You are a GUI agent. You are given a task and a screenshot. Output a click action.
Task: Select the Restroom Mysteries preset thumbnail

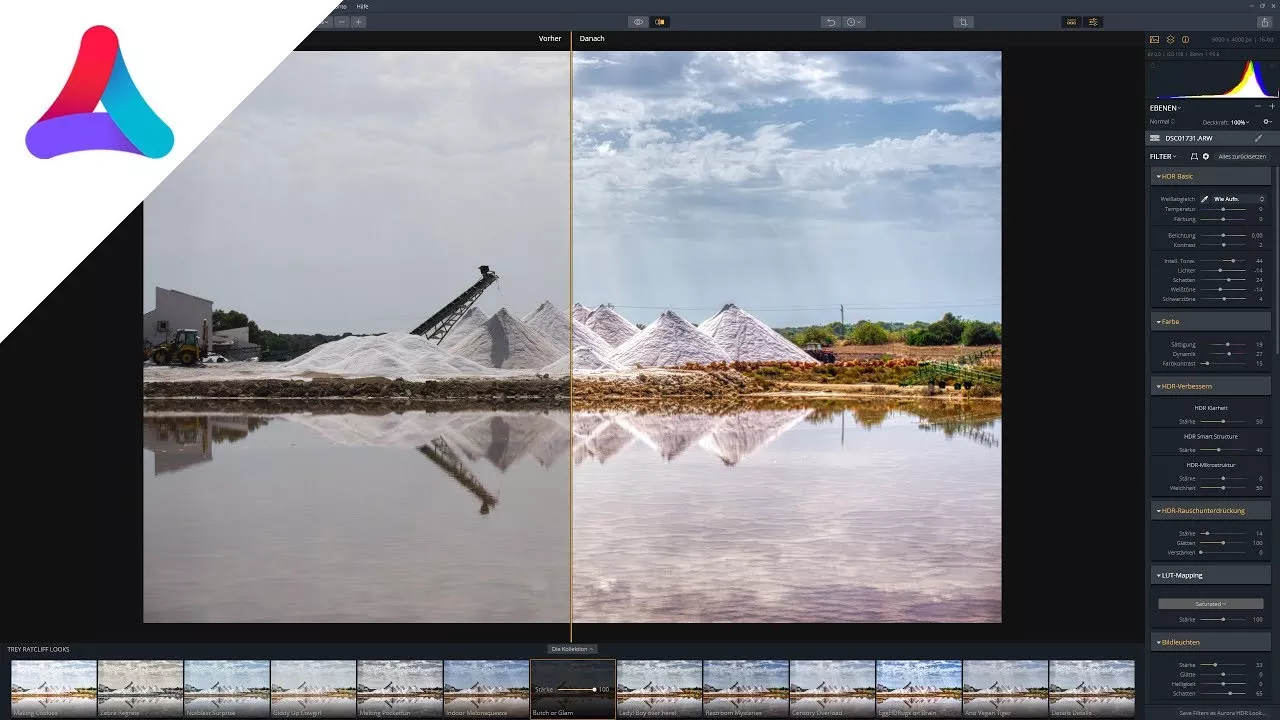pyautogui.click(x=747, y=688)
